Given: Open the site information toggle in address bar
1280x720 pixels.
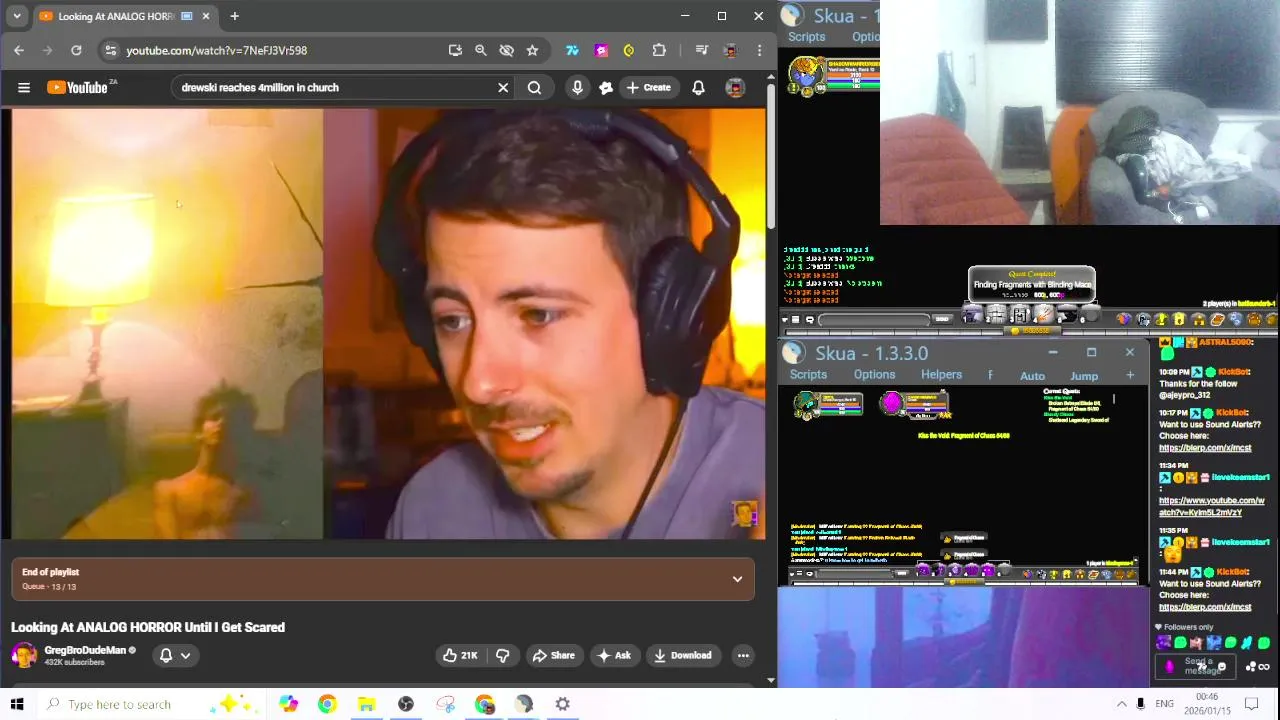Looking at the screenshot, I should coord(110,50).
